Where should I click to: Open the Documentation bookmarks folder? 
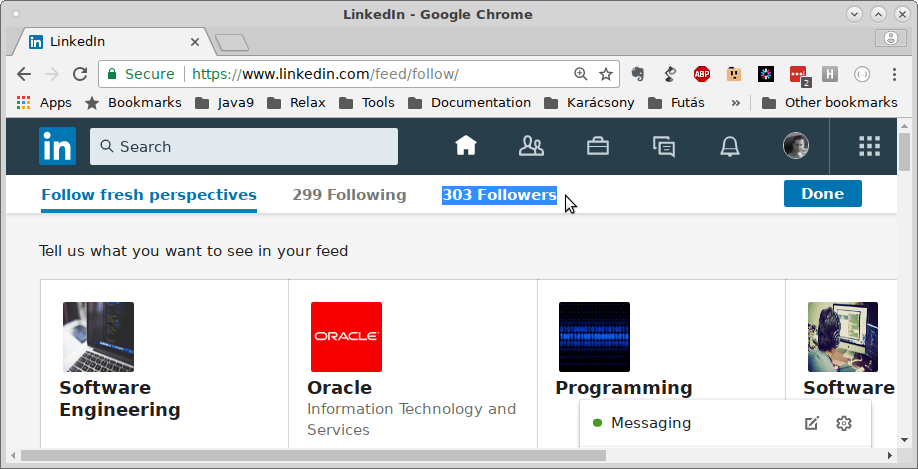(470, 103)
